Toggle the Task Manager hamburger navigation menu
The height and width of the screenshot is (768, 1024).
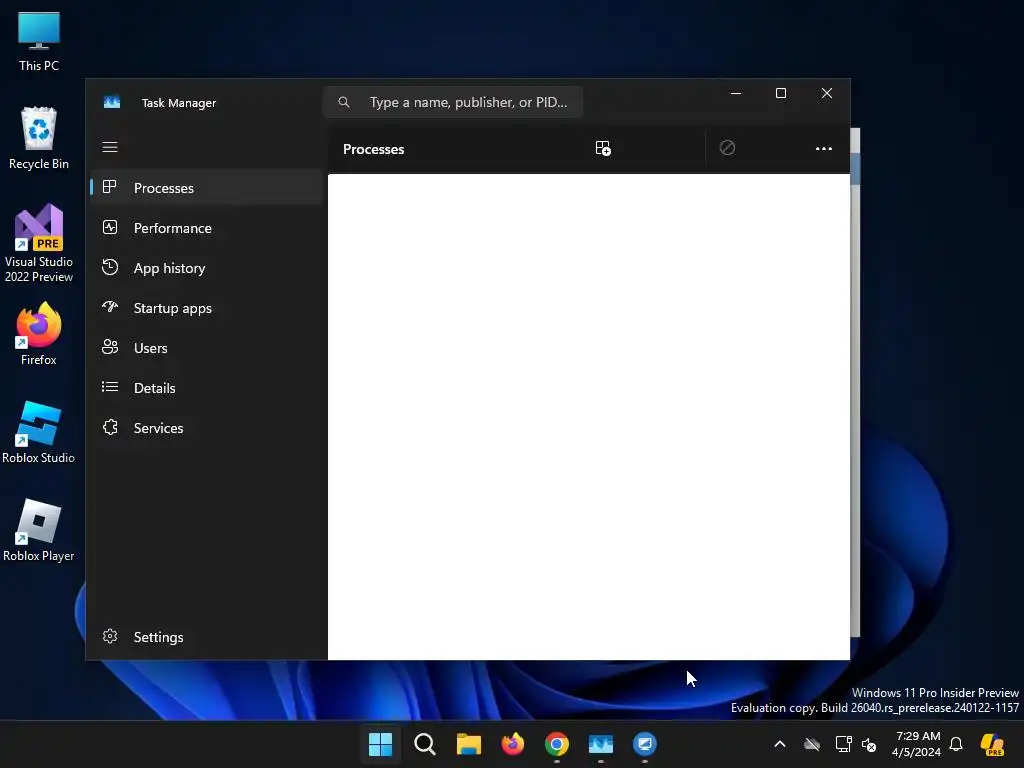(x=110, y=147)
